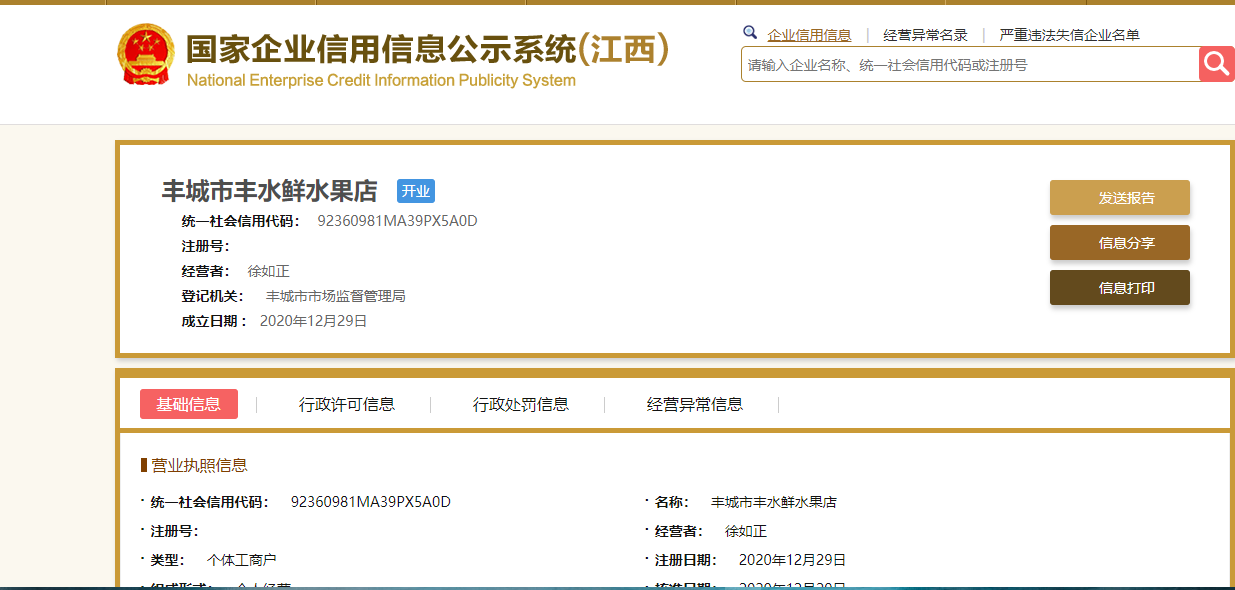Select 企业信用信息 search category

[x=809, y=35]
